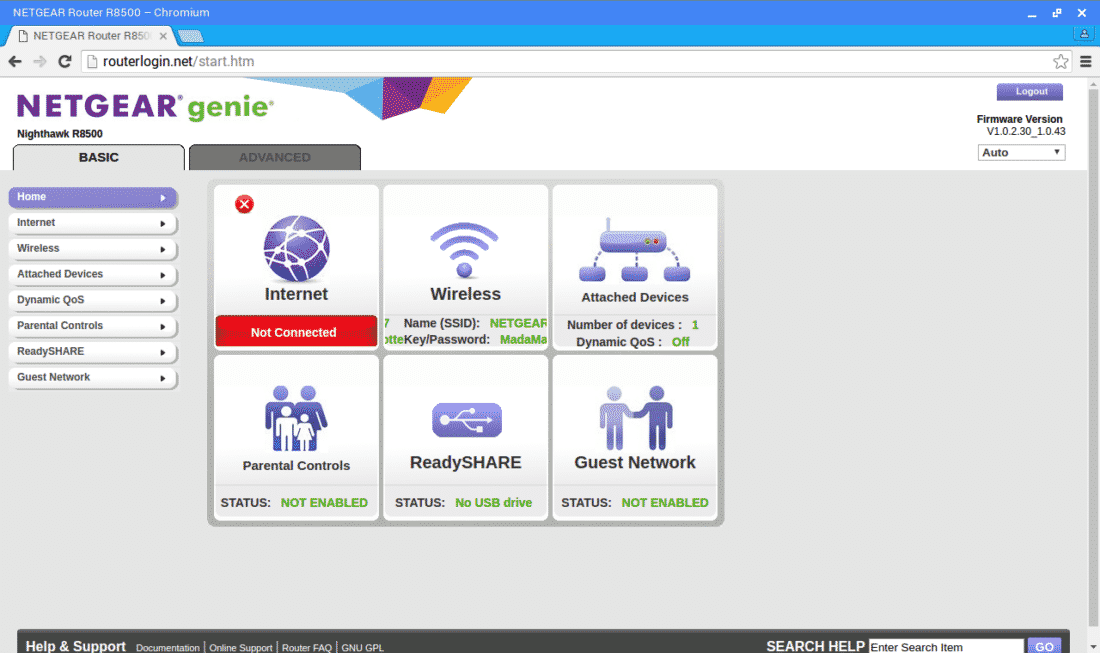This screenshot has height=653, width=1100.
Task: Select ReadySHARE in the sidebar menu
Action: 93,351
